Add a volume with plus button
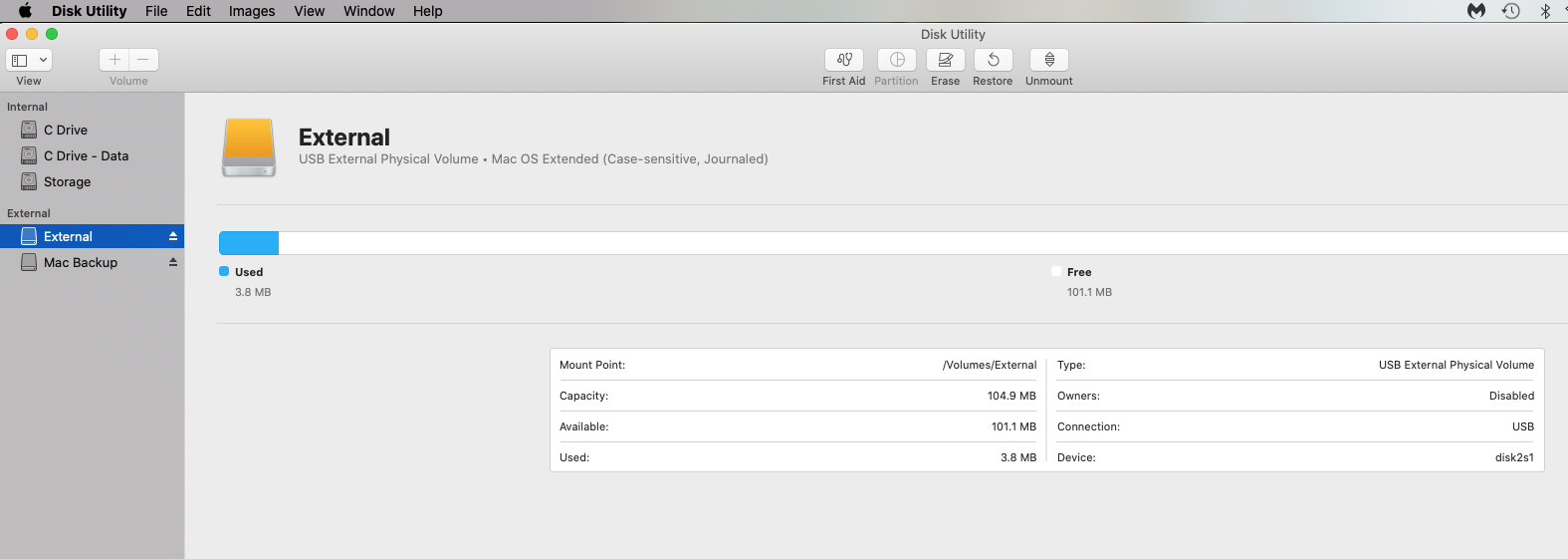The width and height of the screenshot is (1568, 559). [114, 60]
